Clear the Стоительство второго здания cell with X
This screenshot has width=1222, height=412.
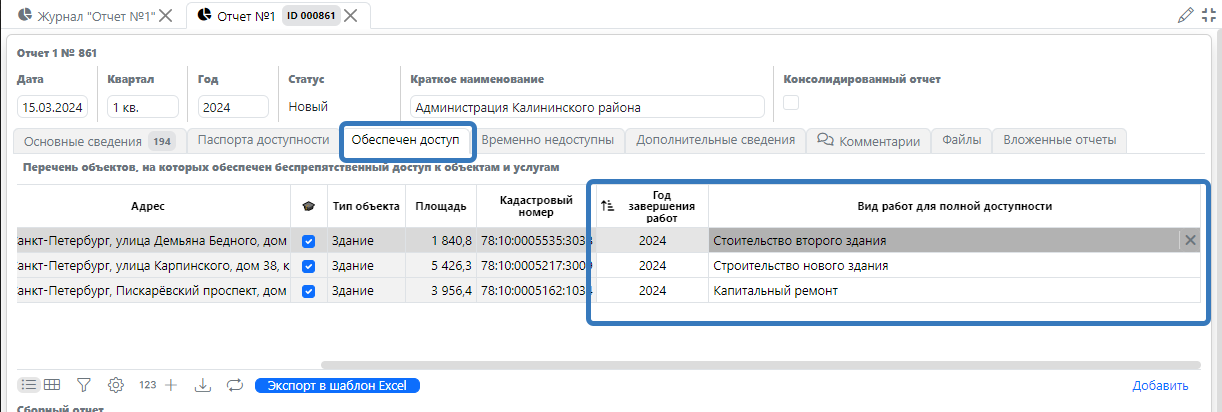[x=1190, y=240]
